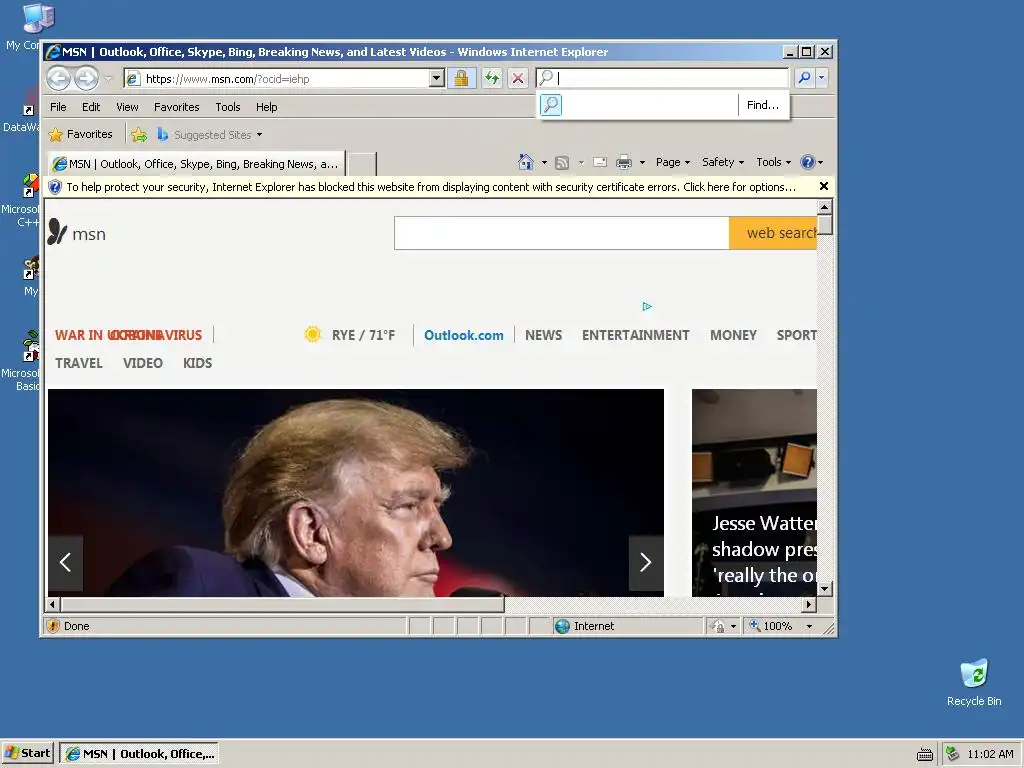
Task: Open the ENTERTAINMENT section link
Action: coord(635,335)
